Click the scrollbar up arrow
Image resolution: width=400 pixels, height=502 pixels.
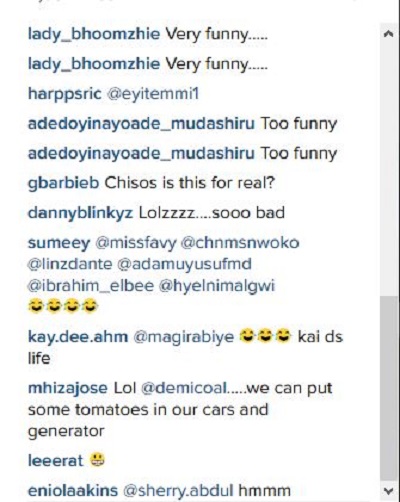388,33
